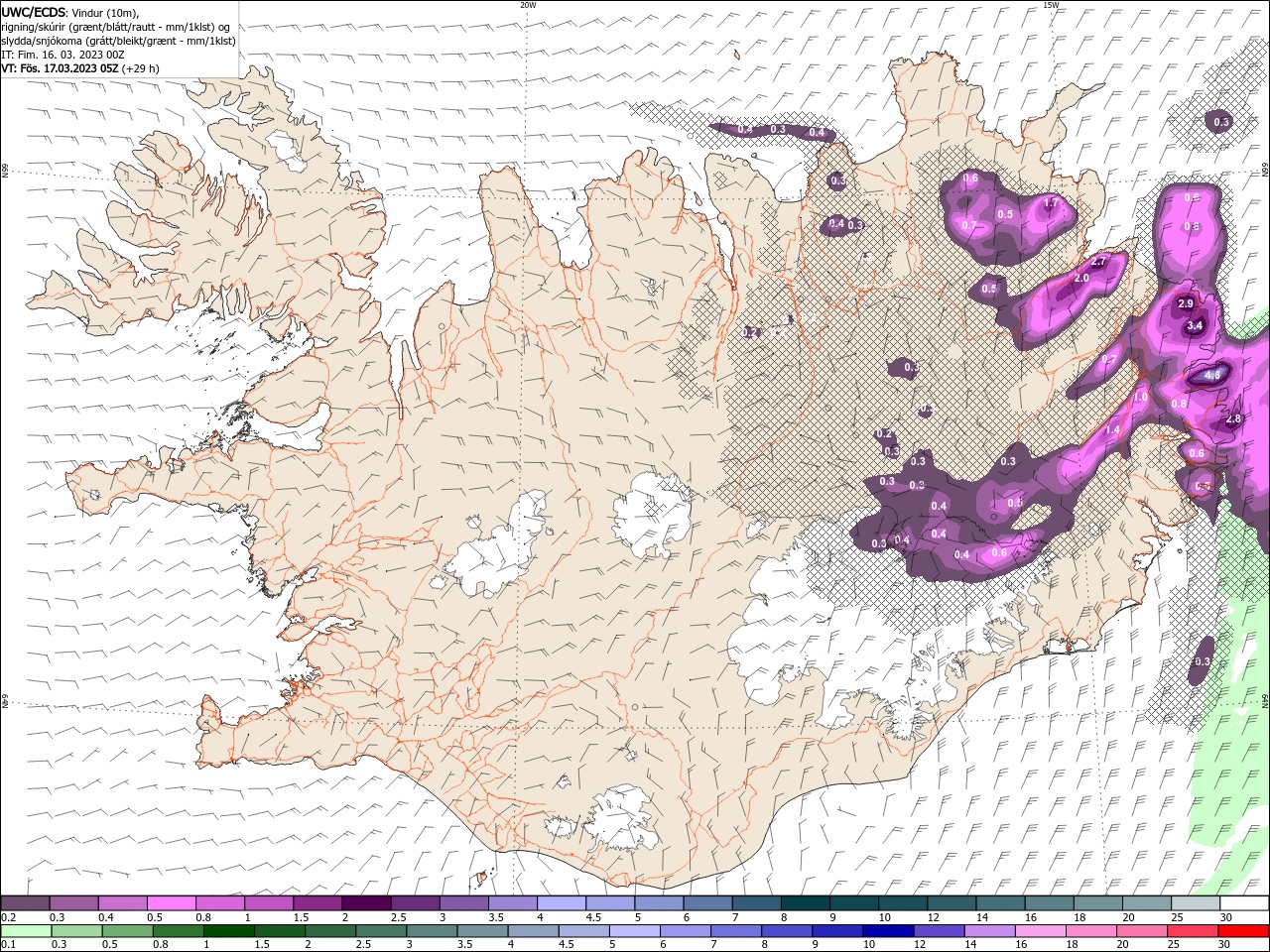1270x952 pixels.
Task: Click the init time 'IT: Fim. 16. 03. 2023 00Z' line
Action: click(63, 55)
